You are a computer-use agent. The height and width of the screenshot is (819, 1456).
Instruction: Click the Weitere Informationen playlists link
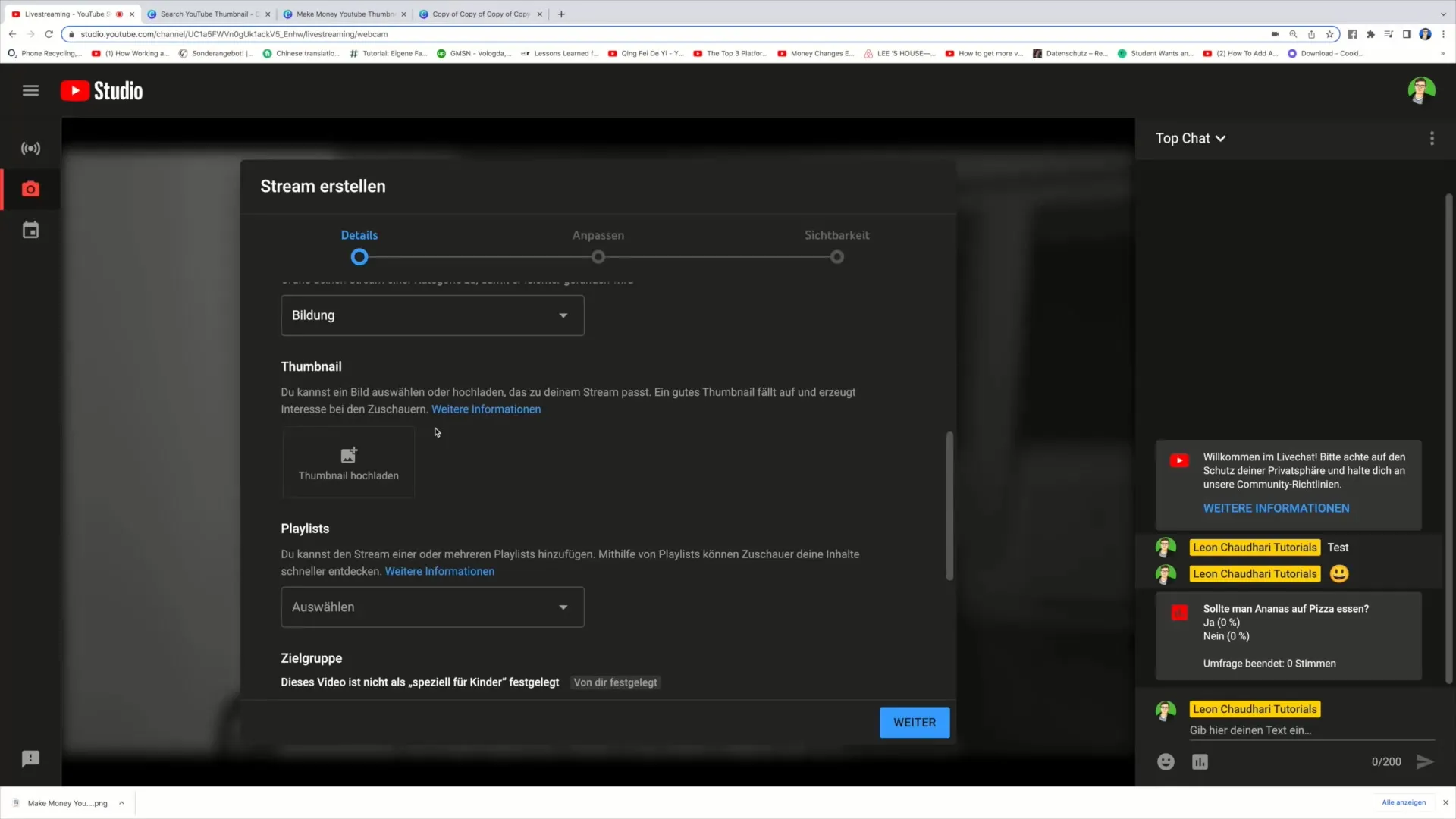439,571
